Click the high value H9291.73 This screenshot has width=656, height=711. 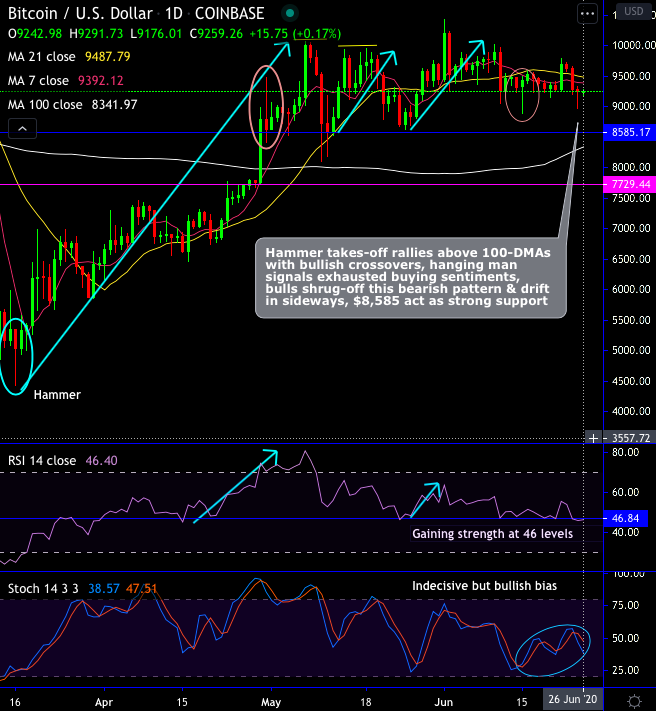pyautogui.click(x=97, y=34)
